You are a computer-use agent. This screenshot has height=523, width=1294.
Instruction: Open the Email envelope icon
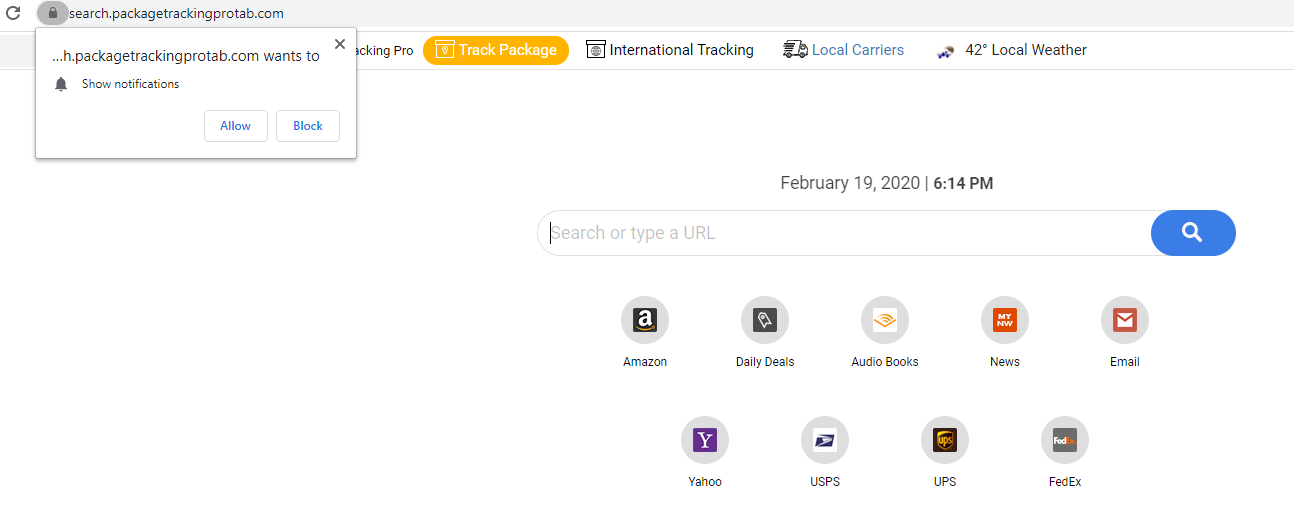1125,321
